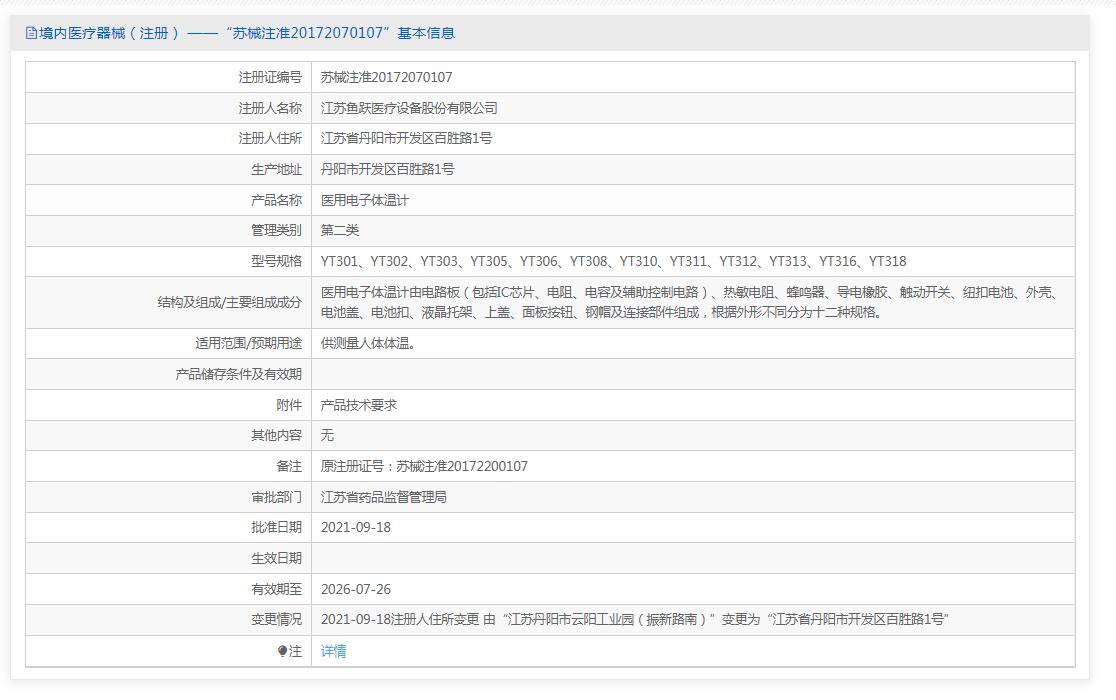
Task: Click the 产品名称 row label
Action: pos(276,200)
